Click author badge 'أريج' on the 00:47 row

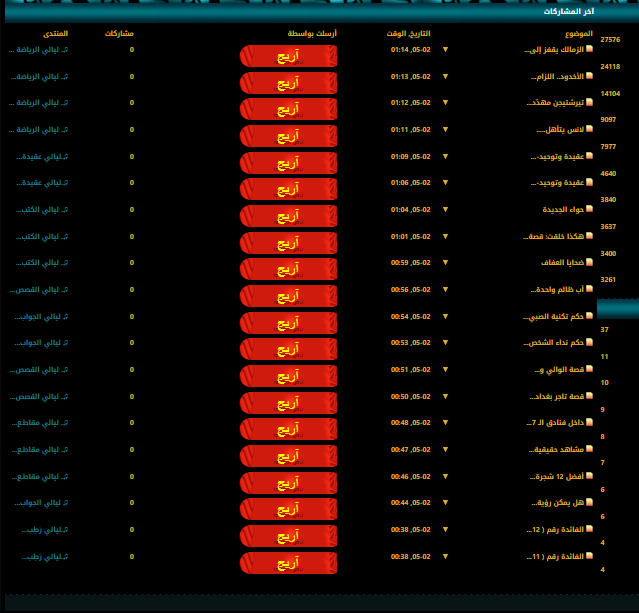(288, 455)
